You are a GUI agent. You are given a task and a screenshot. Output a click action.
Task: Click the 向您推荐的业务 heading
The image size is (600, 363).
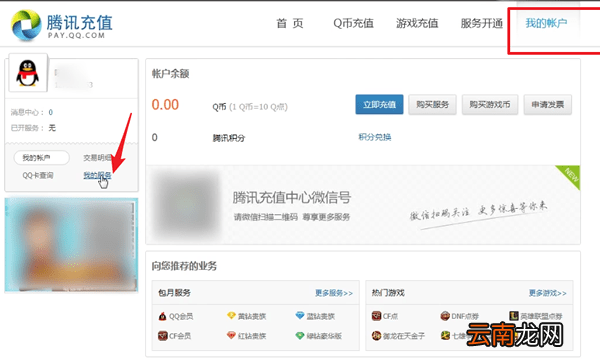coord(184,266)
